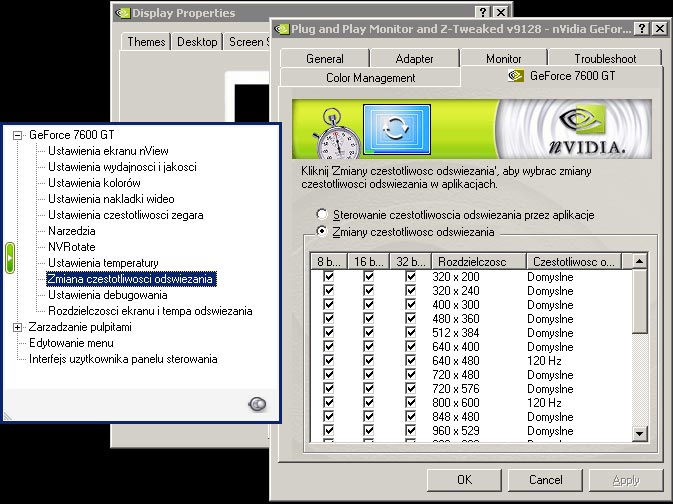This screenshot has width=673, height=504.
Task: Expand the Zarzadzanie pulpitami tree node
Action: coord(17,328)
